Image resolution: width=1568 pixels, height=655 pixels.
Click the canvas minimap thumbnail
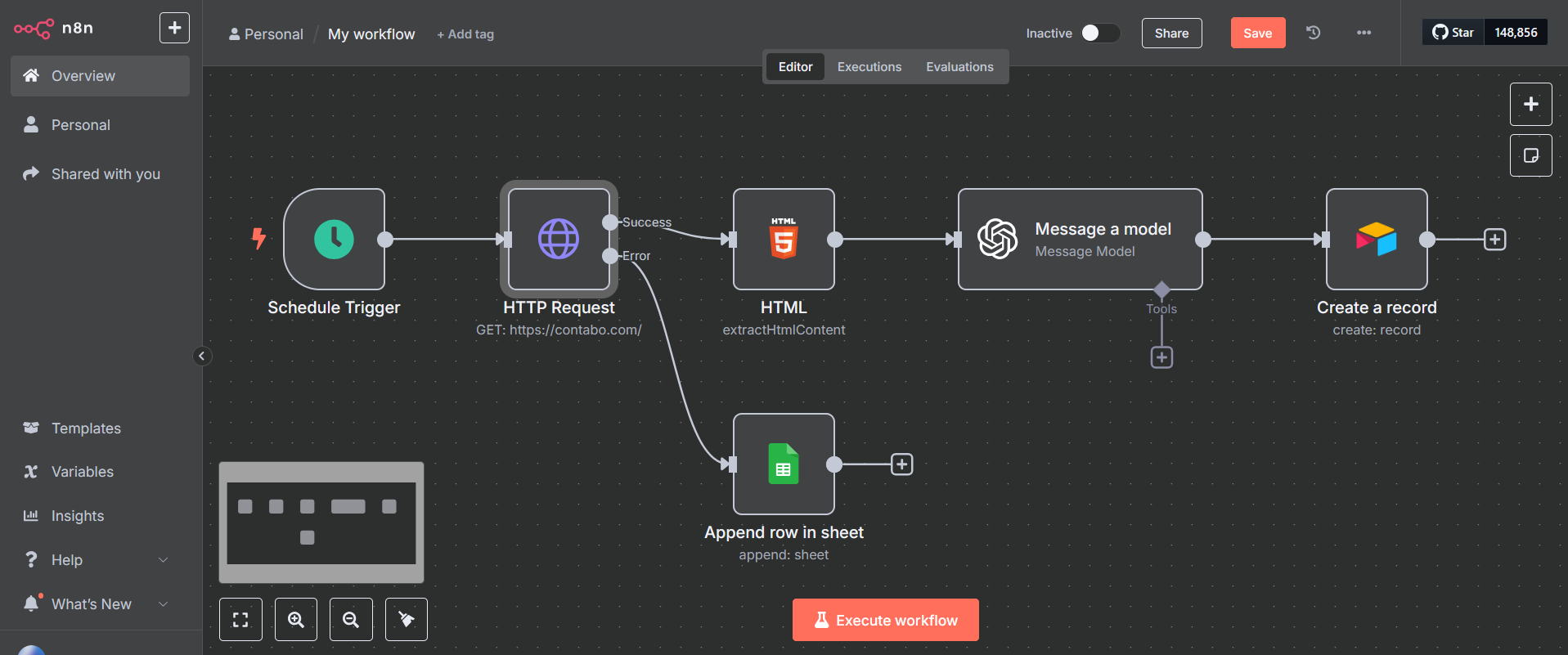point(321,522)
